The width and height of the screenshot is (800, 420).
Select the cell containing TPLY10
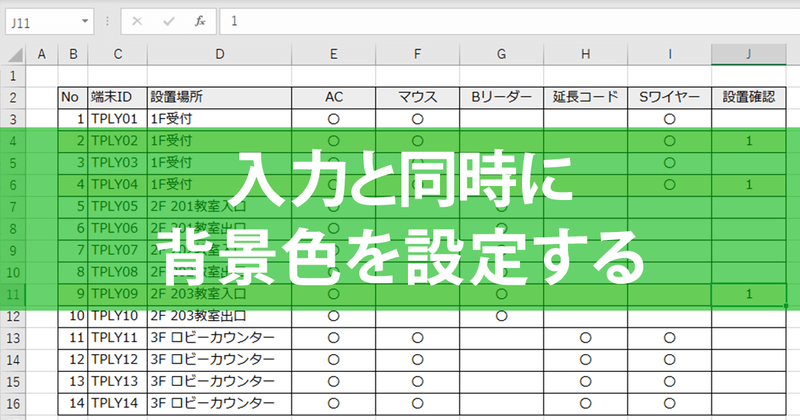coord(117,316)
